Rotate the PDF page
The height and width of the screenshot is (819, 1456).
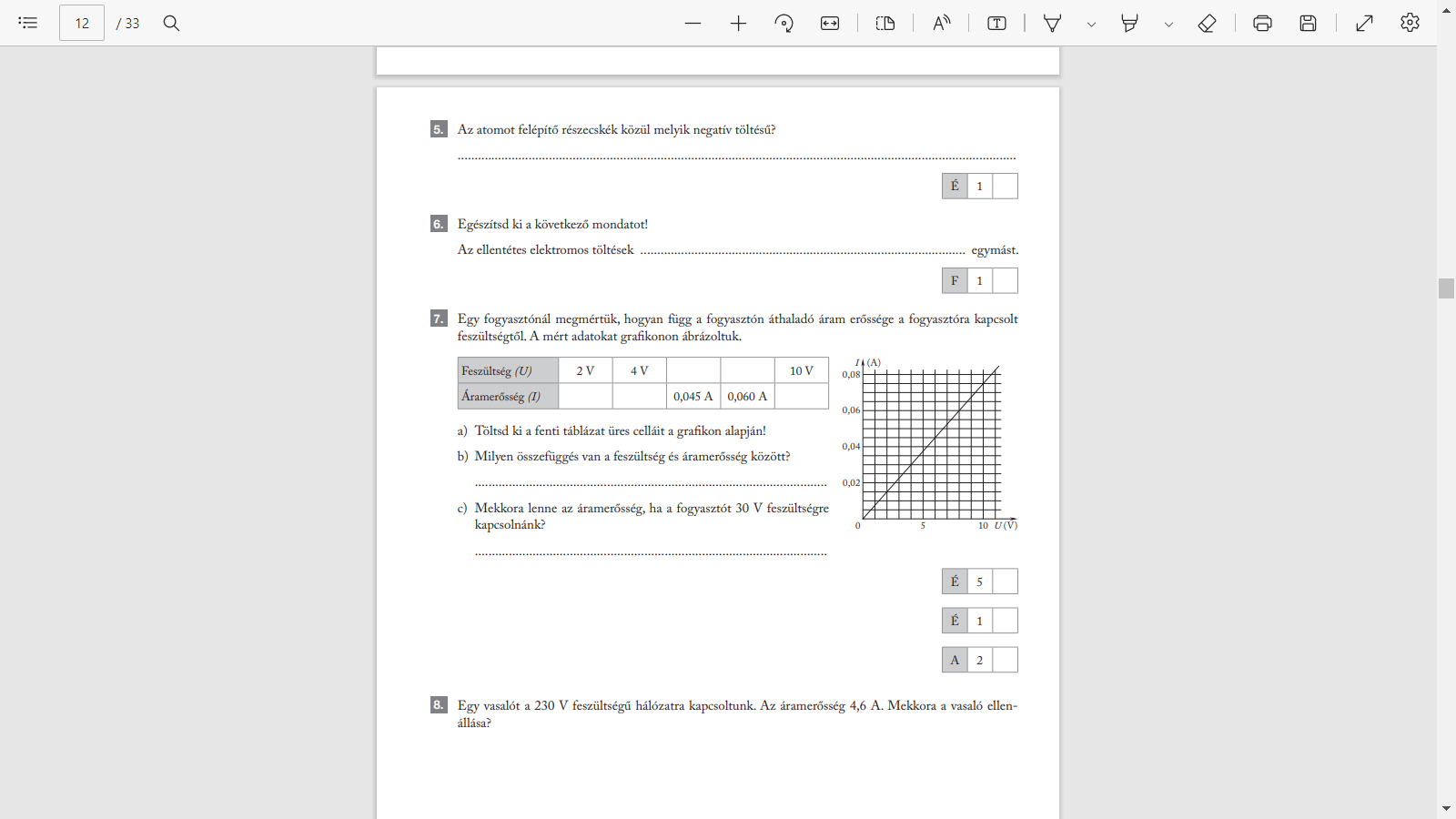pyautogui.click(x=784, y=24)
